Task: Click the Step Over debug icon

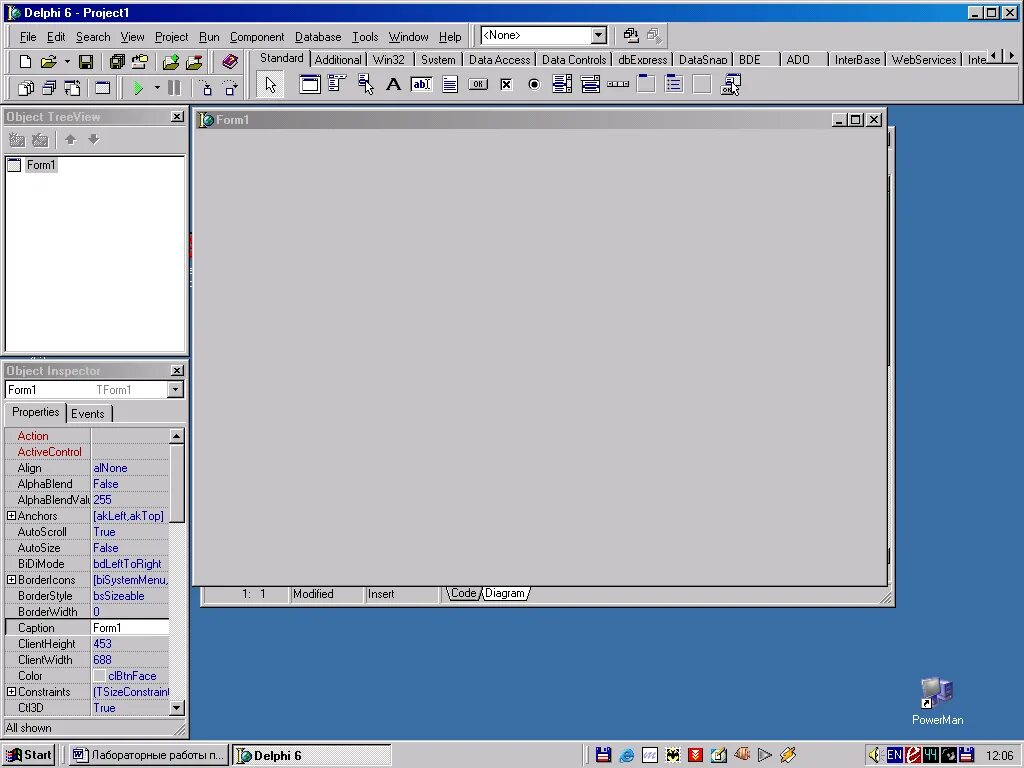Action: coord(230,88)
